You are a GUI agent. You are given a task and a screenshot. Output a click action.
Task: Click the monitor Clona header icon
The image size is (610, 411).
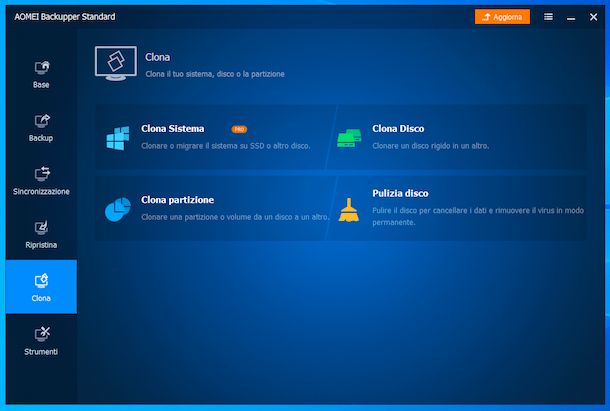pyautogui.click(x=116, y=63)
